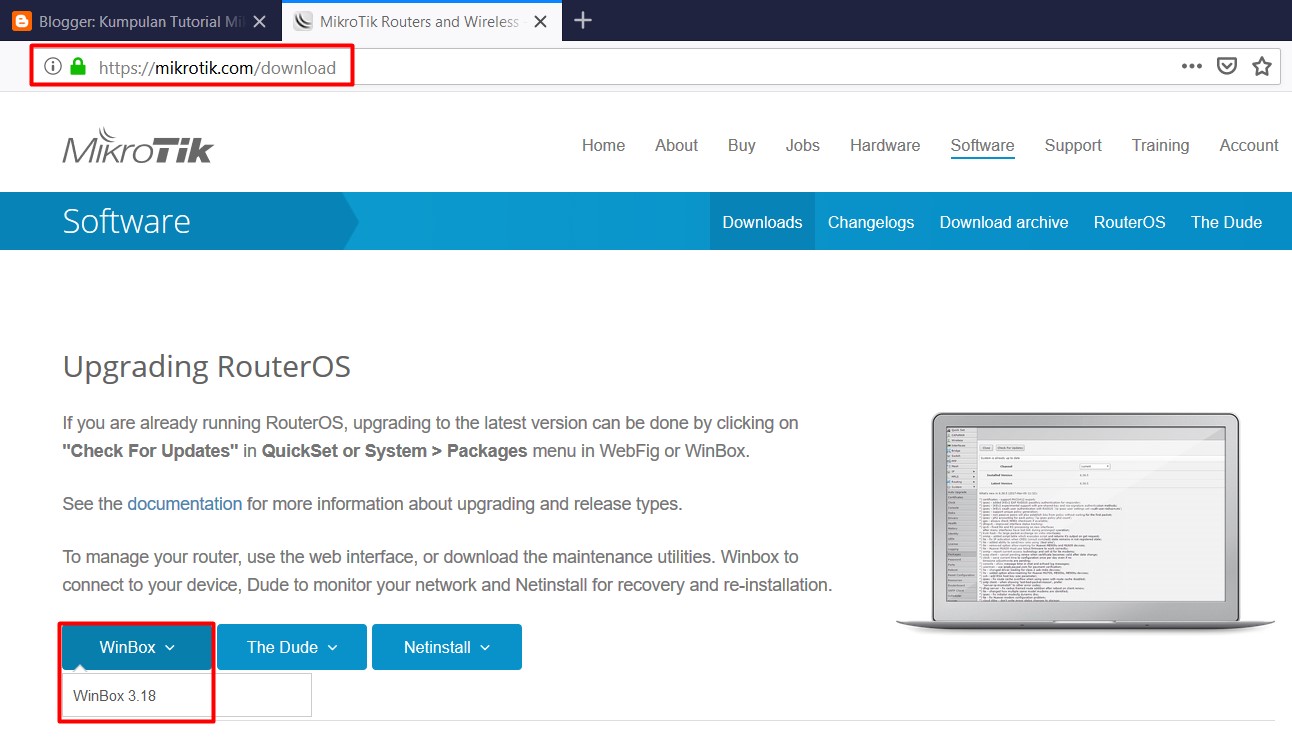Go to the Home nav item
The height and width of the screenshot is (741, 1292).
(603, 145)
